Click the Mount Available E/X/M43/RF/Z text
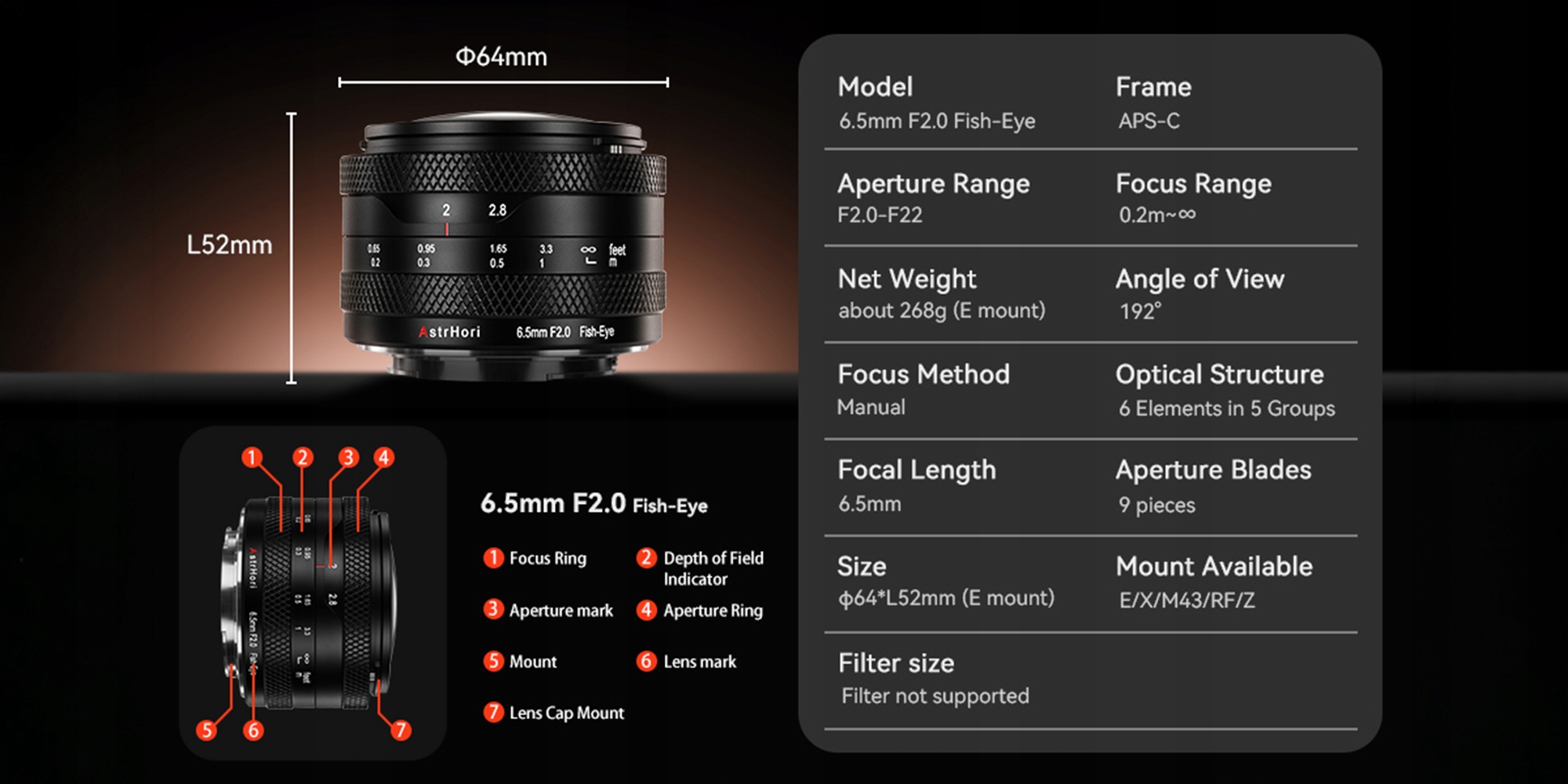This screenshot has height=784, width=1568. point(1187,601)
